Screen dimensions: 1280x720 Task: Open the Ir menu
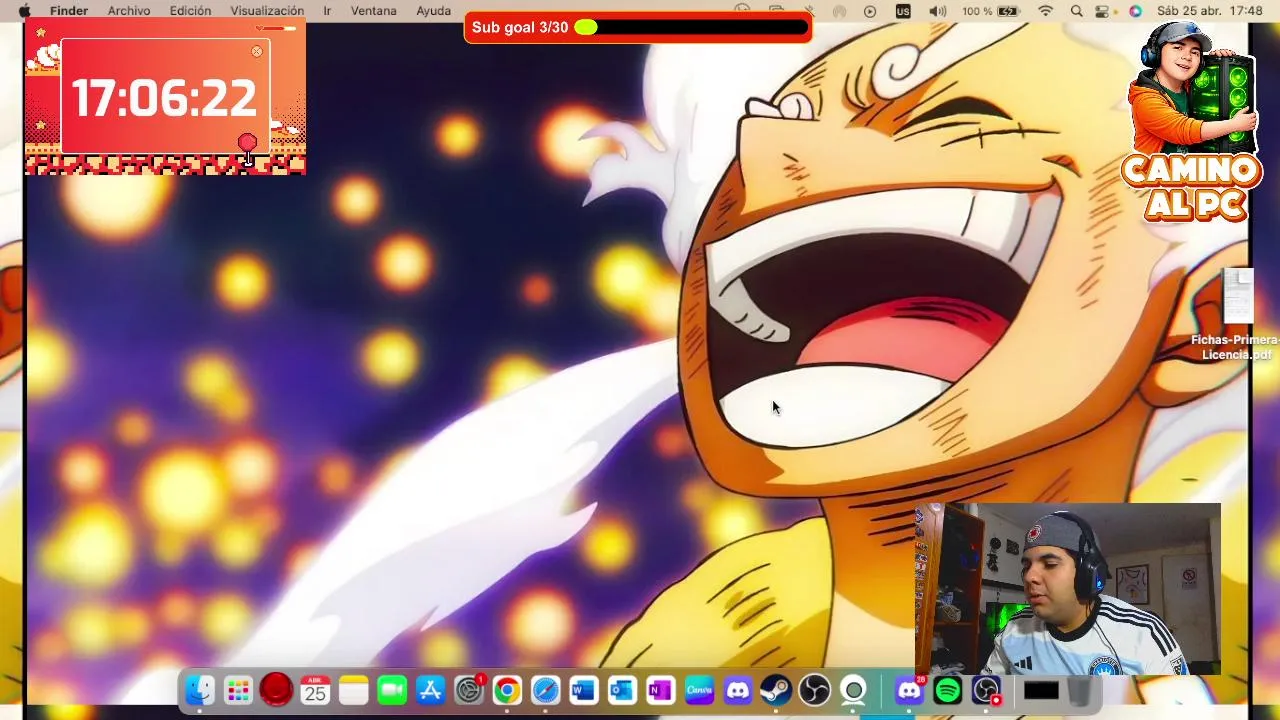(x=327, y=11)
